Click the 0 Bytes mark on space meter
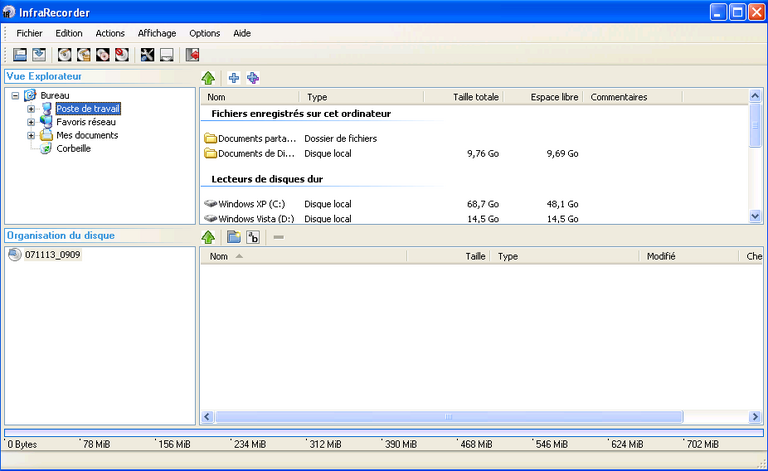Image resolution: width=768 pixels, height=471 pixels. tap(22, 445)
